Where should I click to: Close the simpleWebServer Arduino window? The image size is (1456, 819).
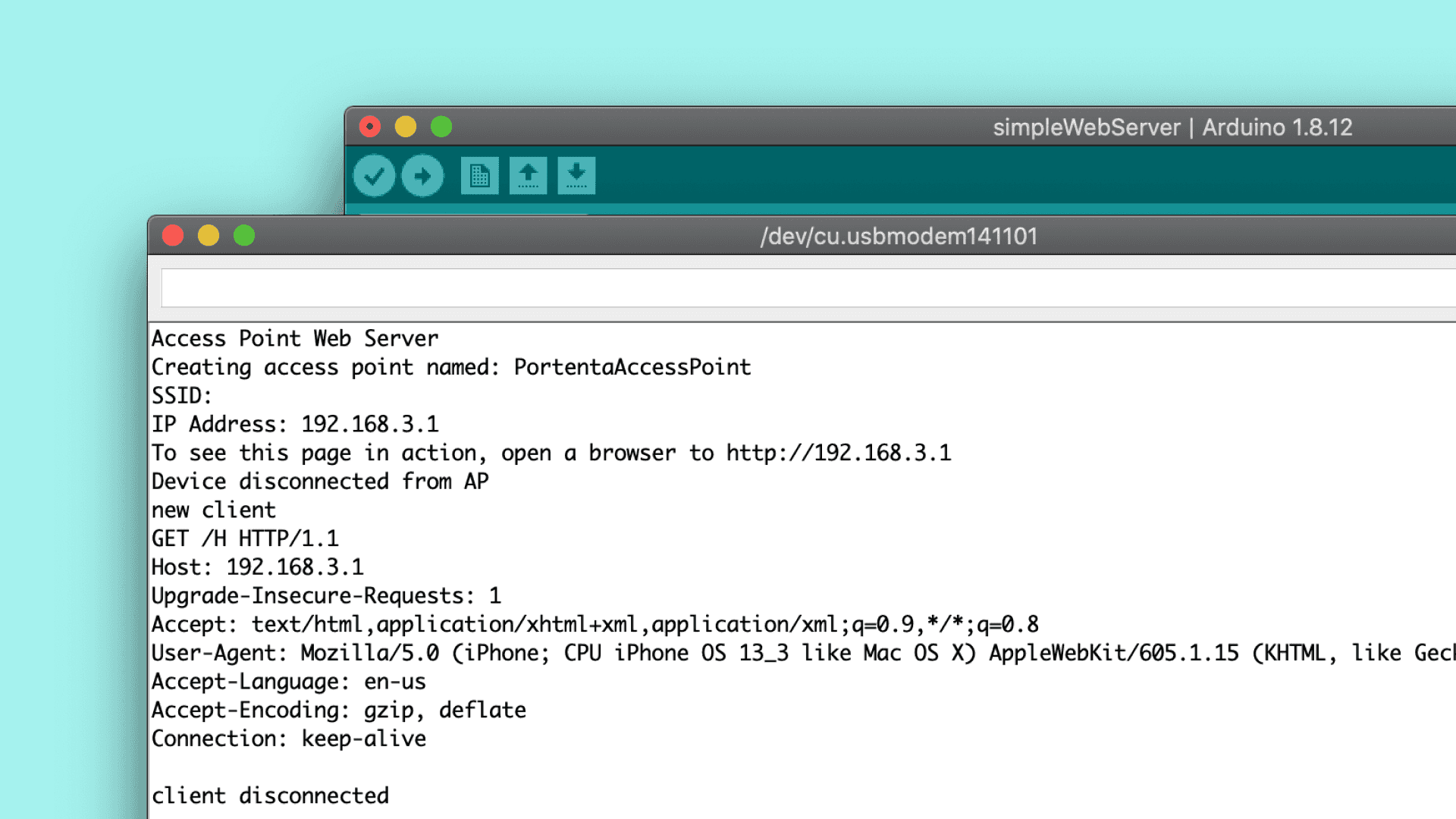[370, 127]
